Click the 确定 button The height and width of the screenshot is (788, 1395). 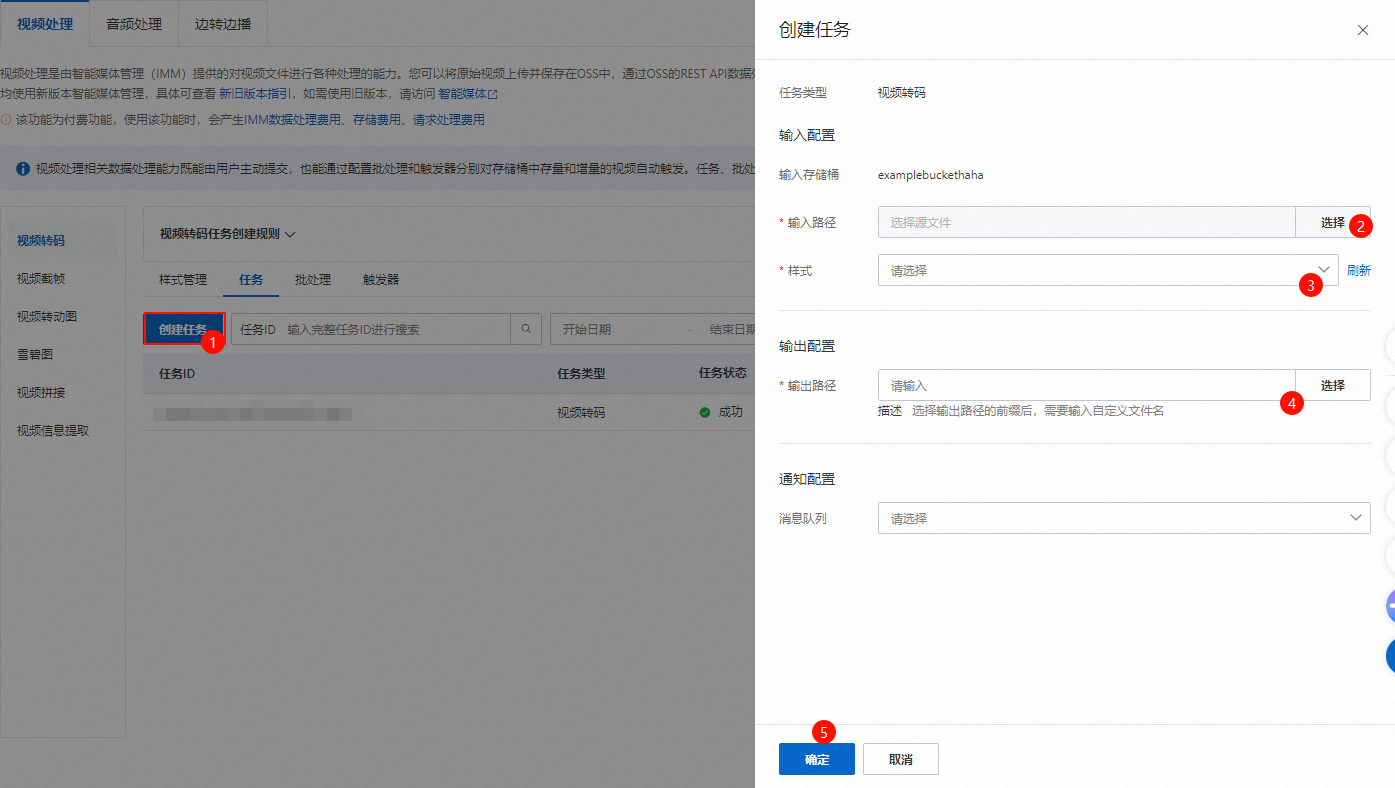tap(817, 759)
